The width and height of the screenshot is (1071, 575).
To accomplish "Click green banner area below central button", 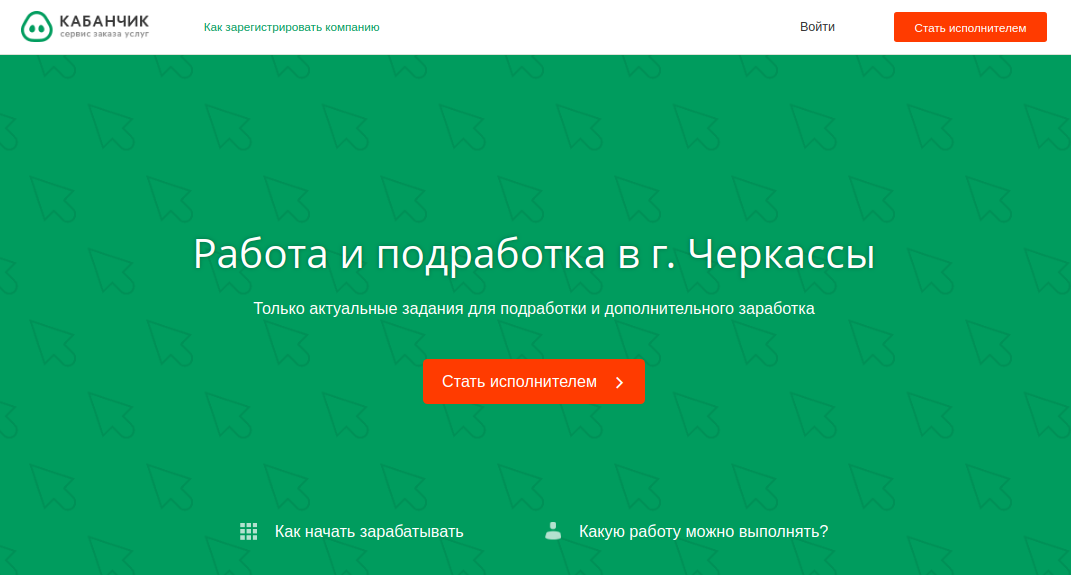I will 534,455.
